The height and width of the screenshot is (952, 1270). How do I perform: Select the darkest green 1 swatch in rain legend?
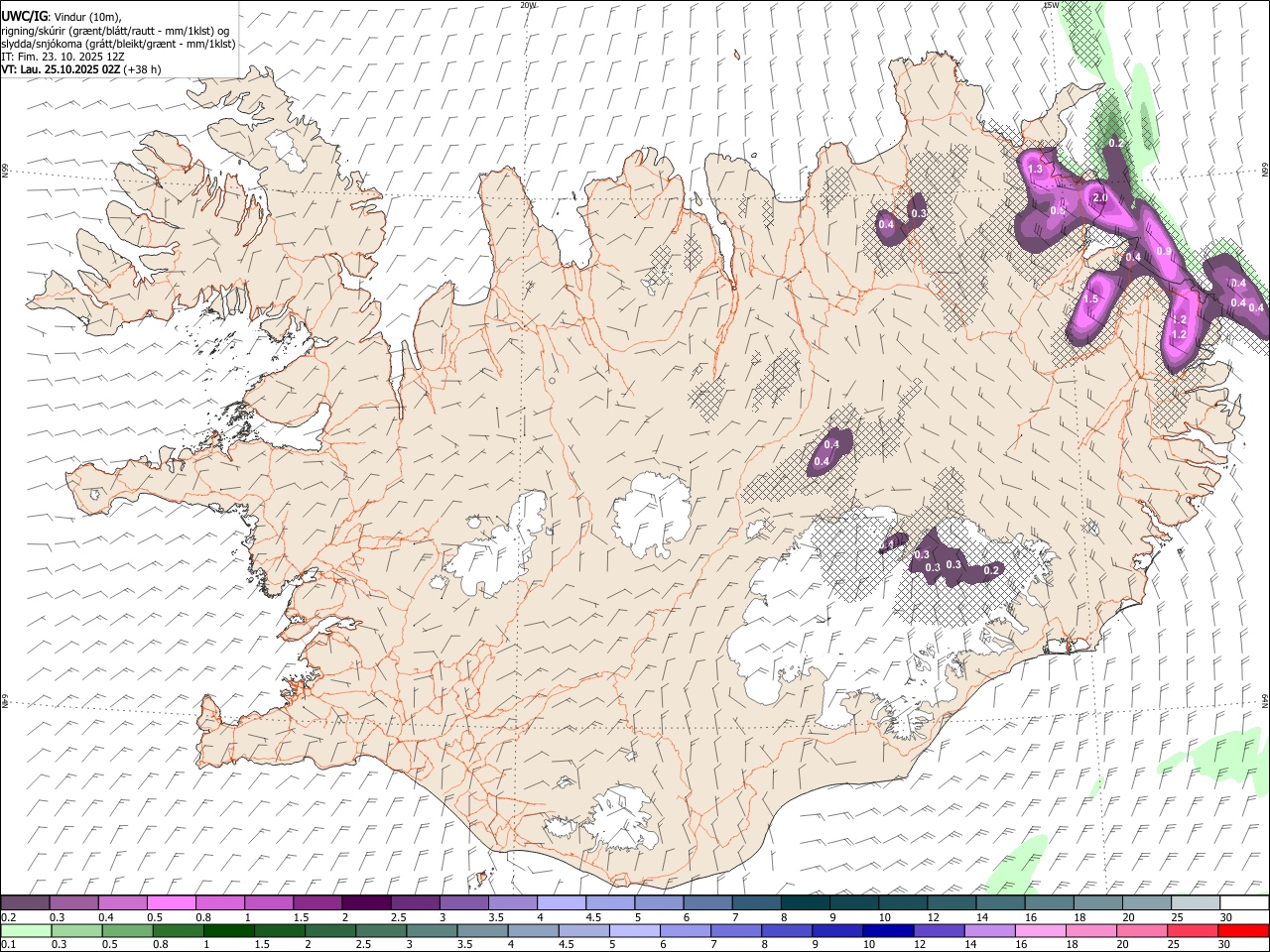tap(229, 931)
